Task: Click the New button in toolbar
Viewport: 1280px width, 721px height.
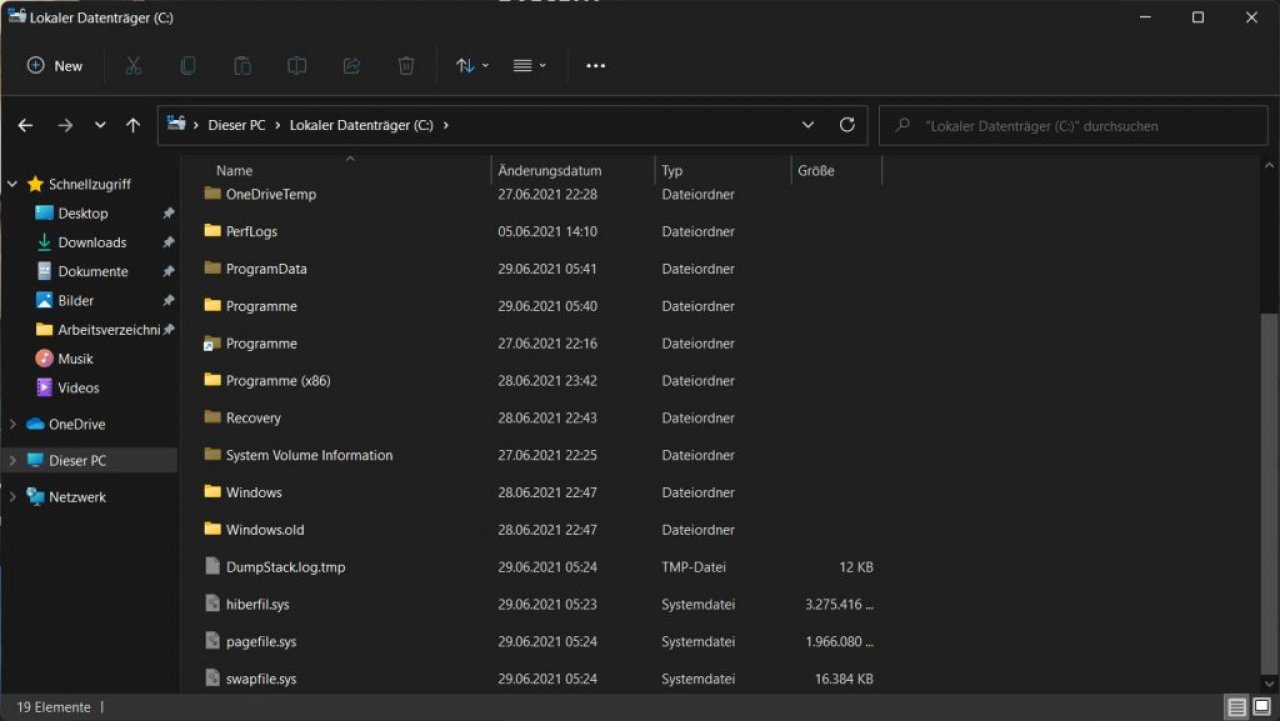Action: coord(55,66)
